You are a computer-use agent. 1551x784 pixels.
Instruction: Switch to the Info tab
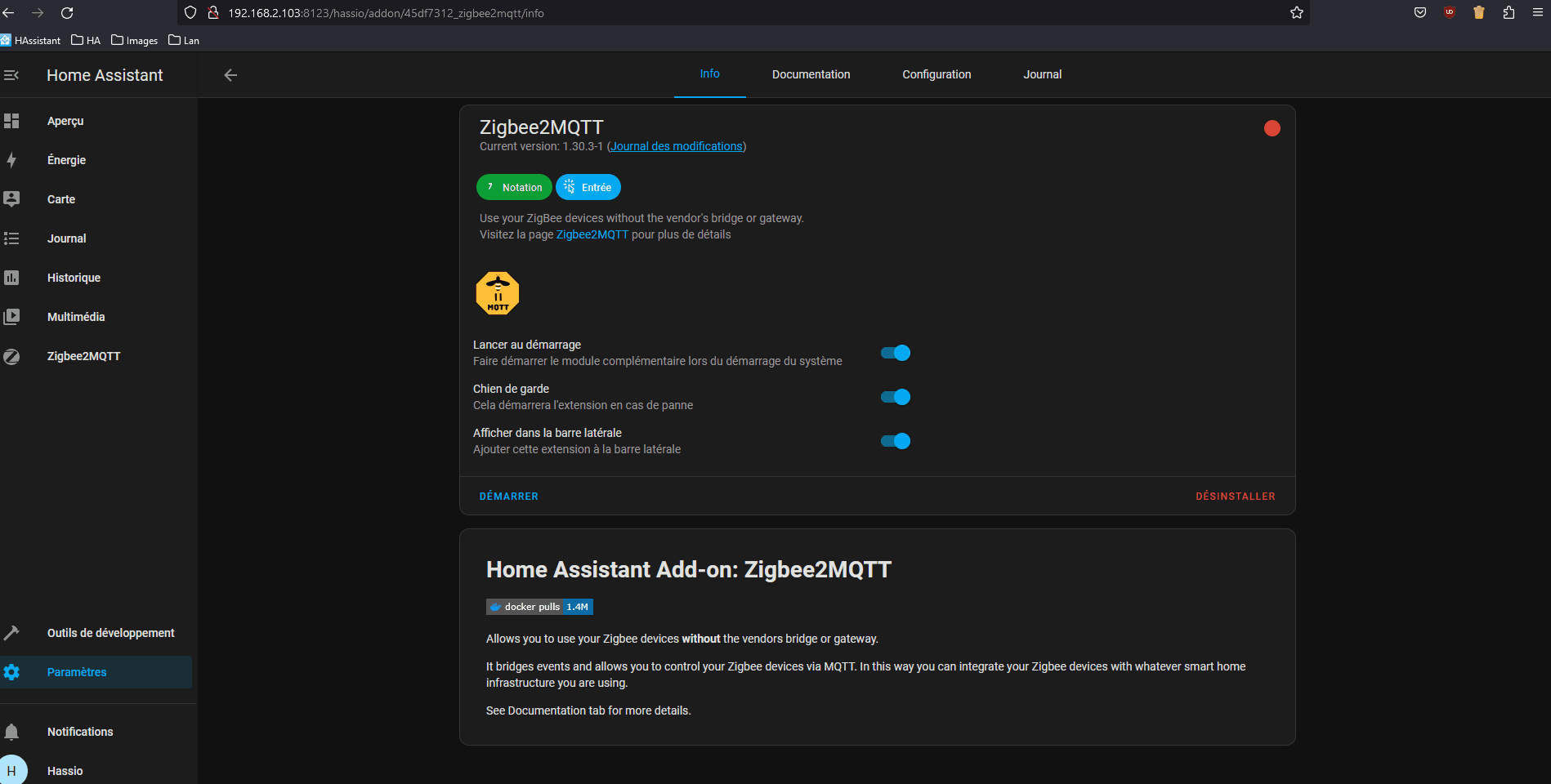709,74
